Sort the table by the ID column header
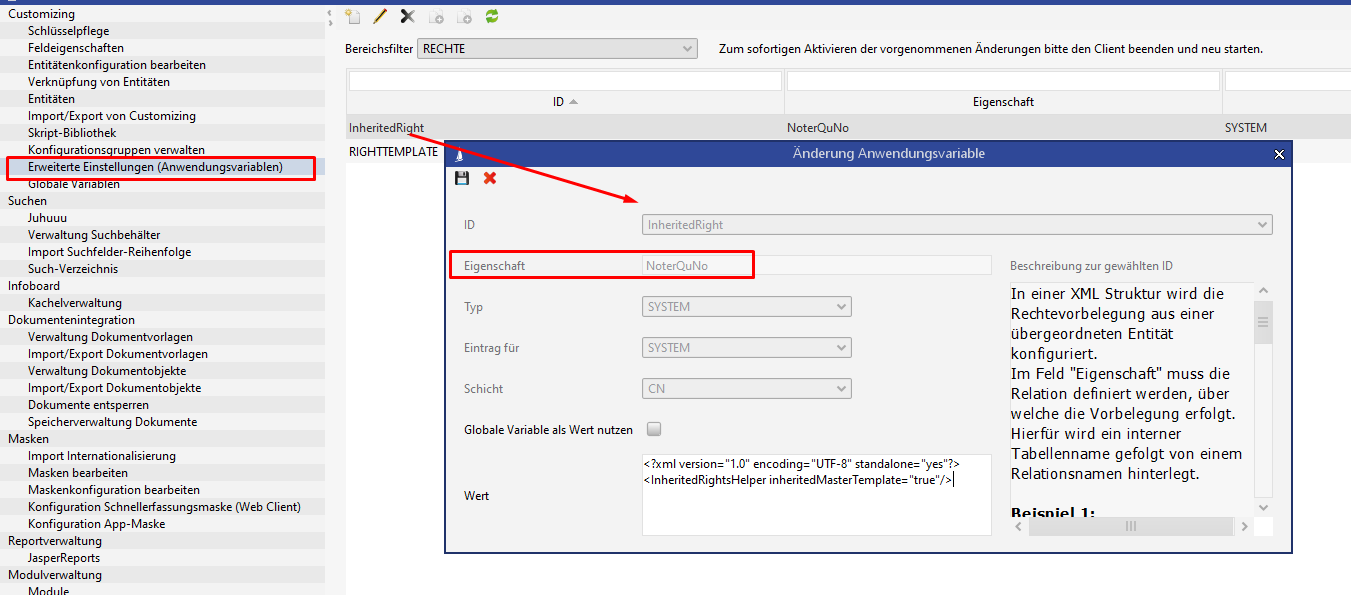Screen dimensions: 1351x595 coord(565,102)
